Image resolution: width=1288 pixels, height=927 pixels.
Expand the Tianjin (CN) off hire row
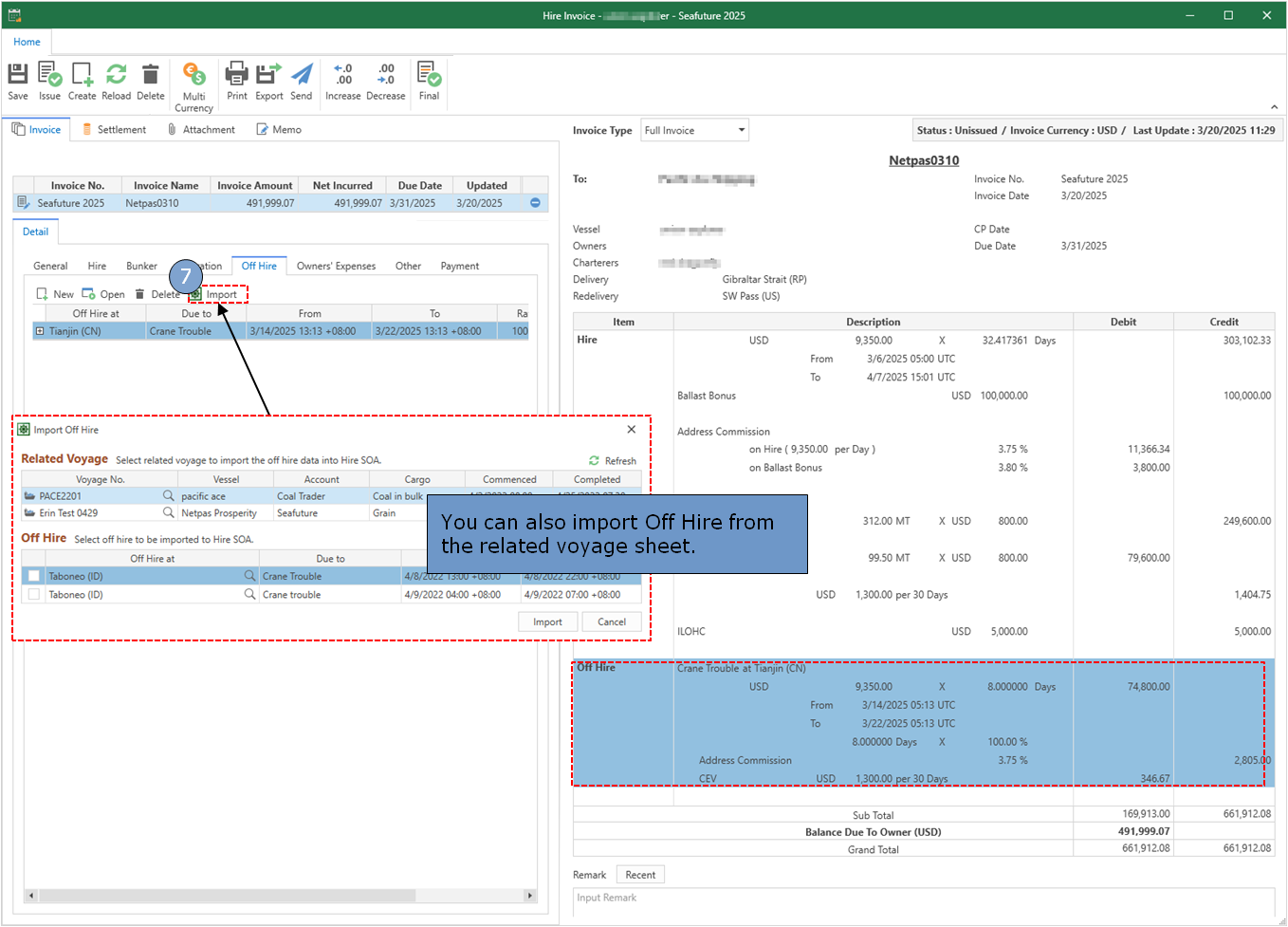(40, 331)
